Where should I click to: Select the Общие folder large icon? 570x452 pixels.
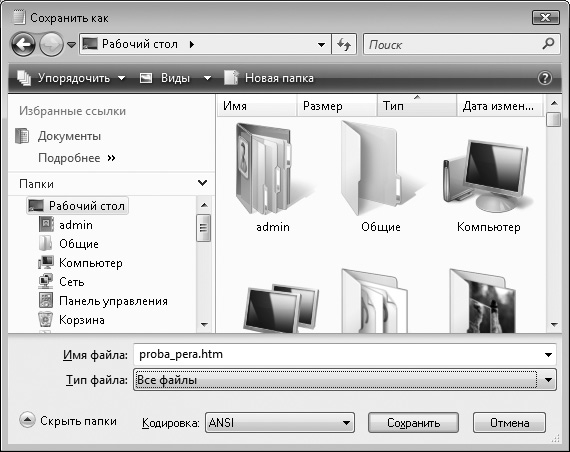pos(381,177)
